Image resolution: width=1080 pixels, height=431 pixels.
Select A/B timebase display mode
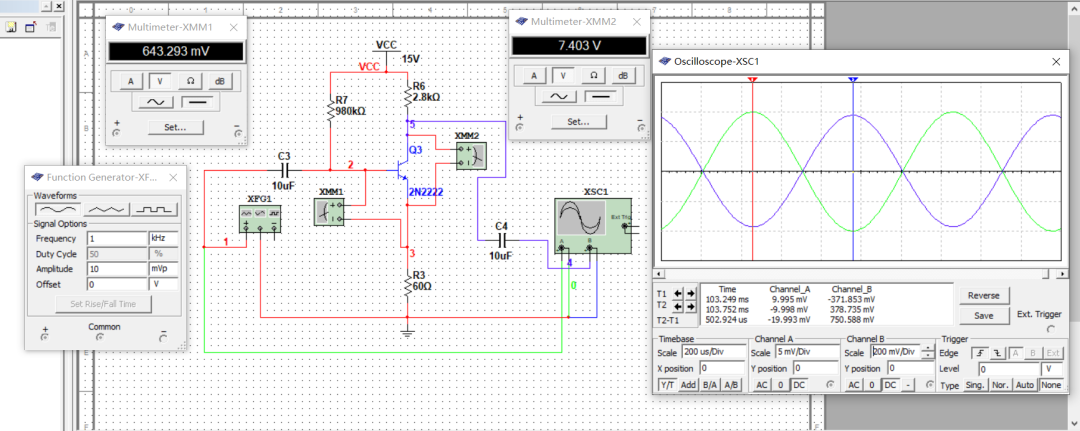tap(731, 385)
